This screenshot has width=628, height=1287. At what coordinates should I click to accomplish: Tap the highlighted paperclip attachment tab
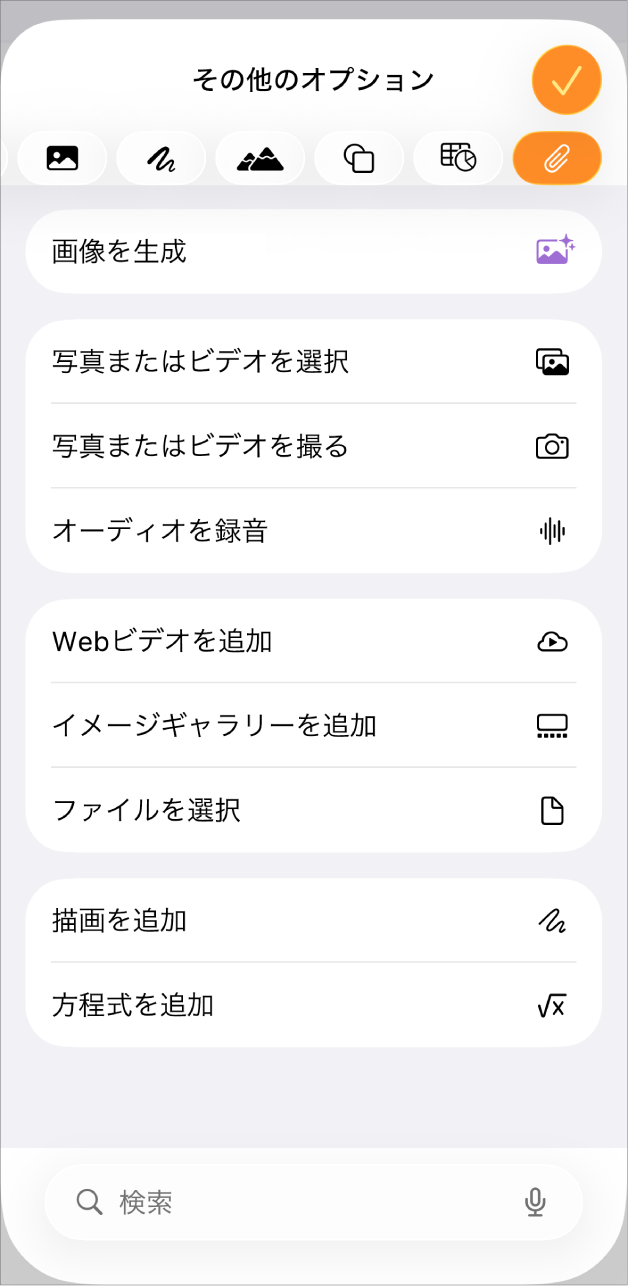coord(557,157)
